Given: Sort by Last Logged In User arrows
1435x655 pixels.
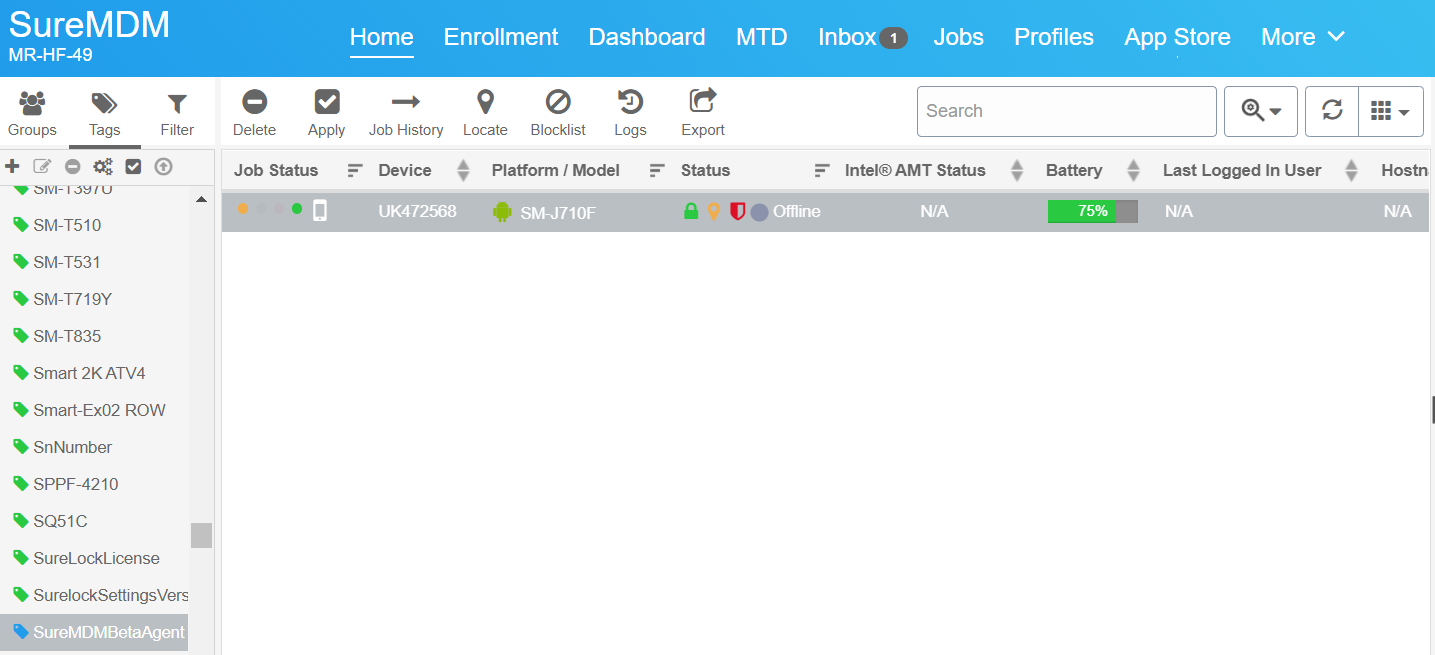Looking at the screenshot, I should 1351,171.
